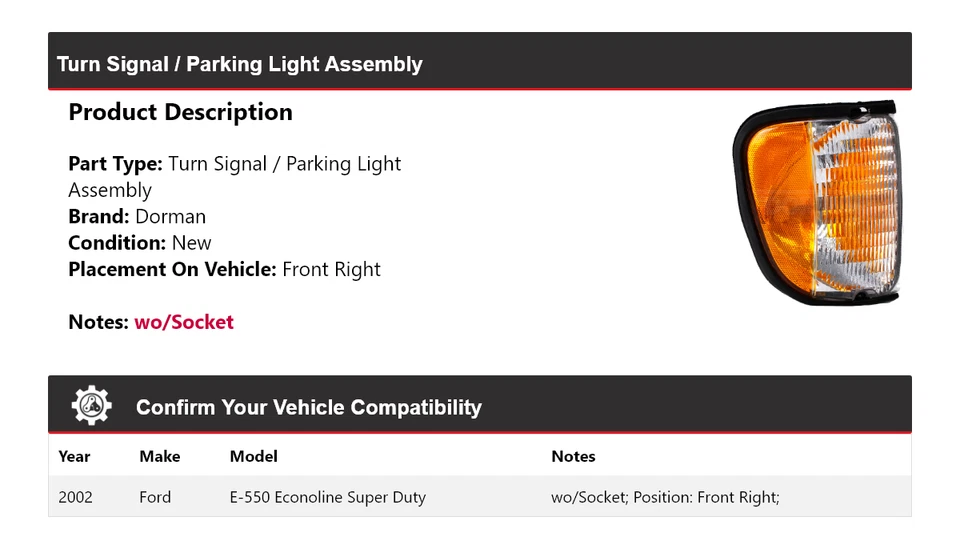Click the Notes label in description
The height and width of the screenshot is (549, 960).
[99, 322]
